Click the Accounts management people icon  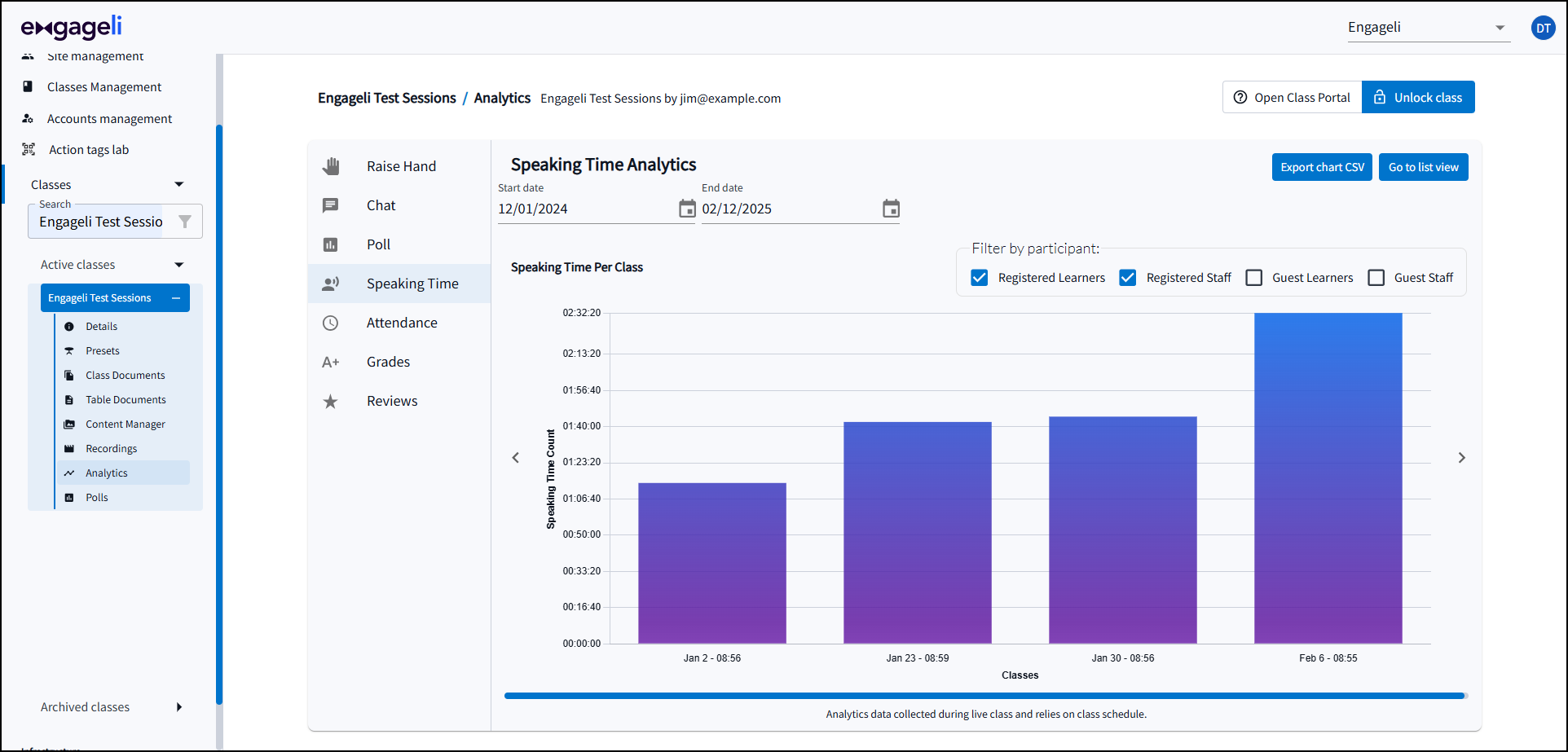[x=28, y=118]
